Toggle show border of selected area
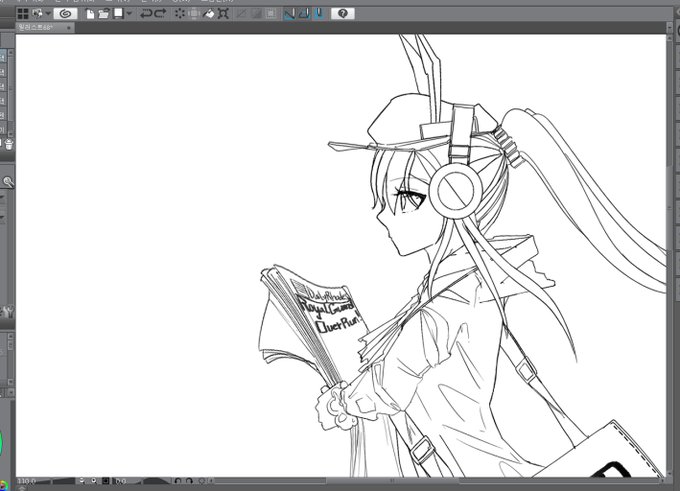This screenshot has height=491, width=680. [271, 14]
